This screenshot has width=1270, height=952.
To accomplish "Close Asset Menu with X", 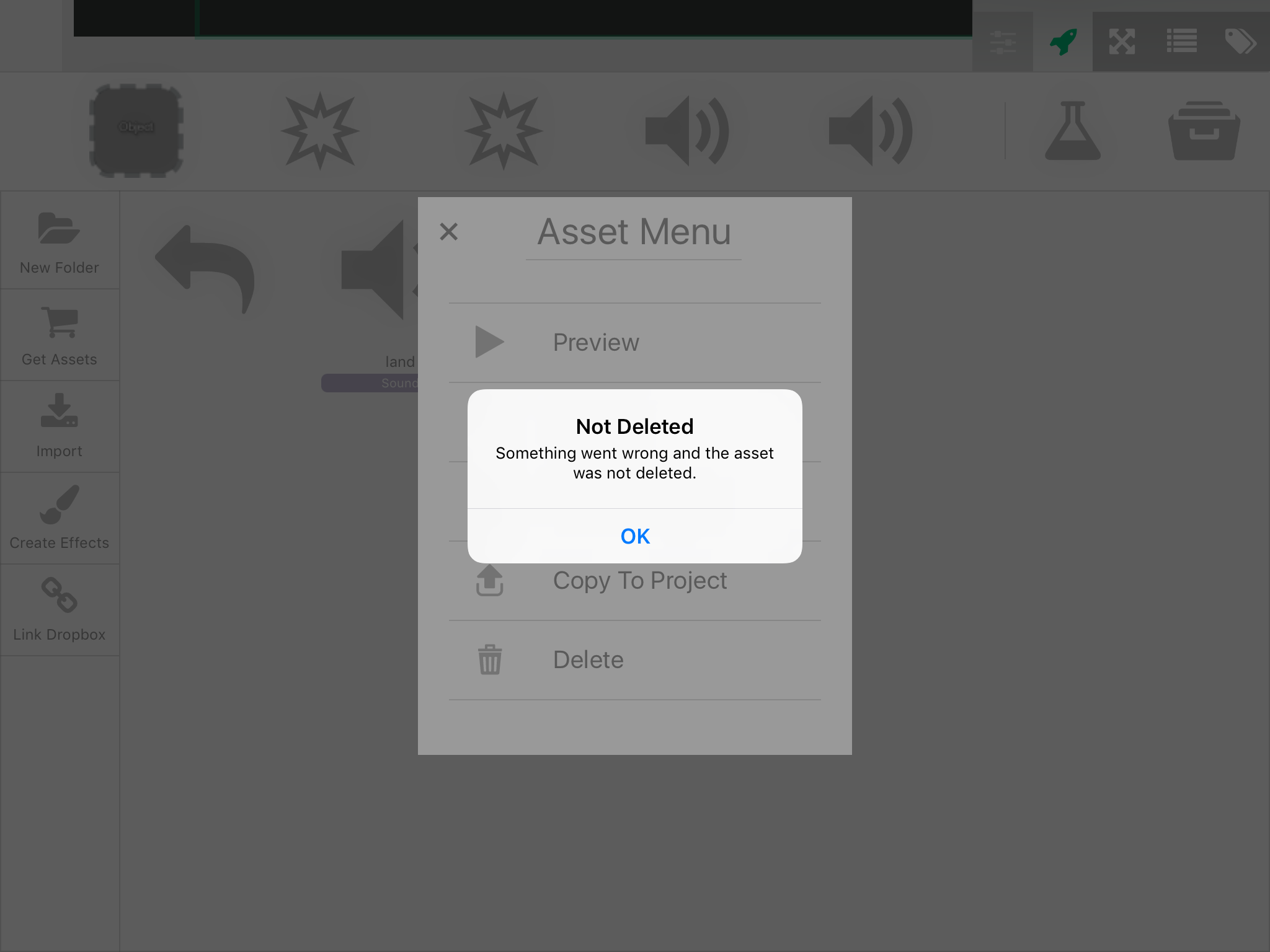I will point(448,232).
